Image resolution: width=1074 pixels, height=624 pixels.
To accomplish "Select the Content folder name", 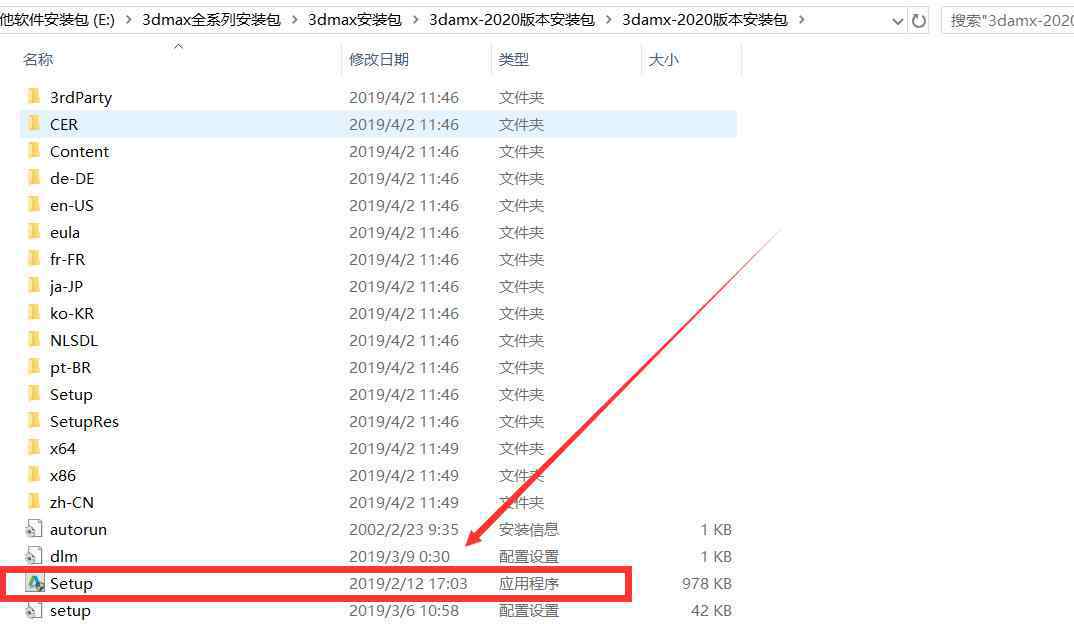I will (x=79, y=151).
